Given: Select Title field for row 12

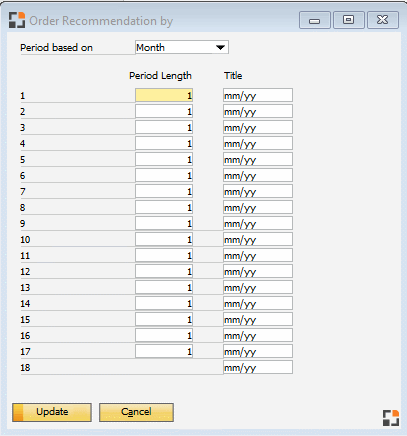Looking at the screenshot, I should 258,271.
